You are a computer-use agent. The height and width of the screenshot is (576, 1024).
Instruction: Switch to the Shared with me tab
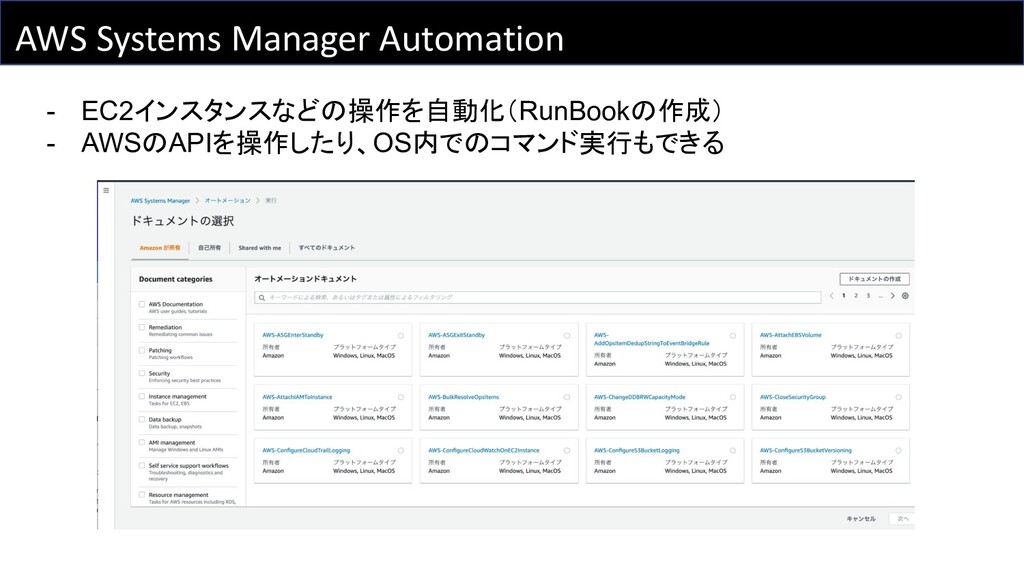tap(259, 248)
